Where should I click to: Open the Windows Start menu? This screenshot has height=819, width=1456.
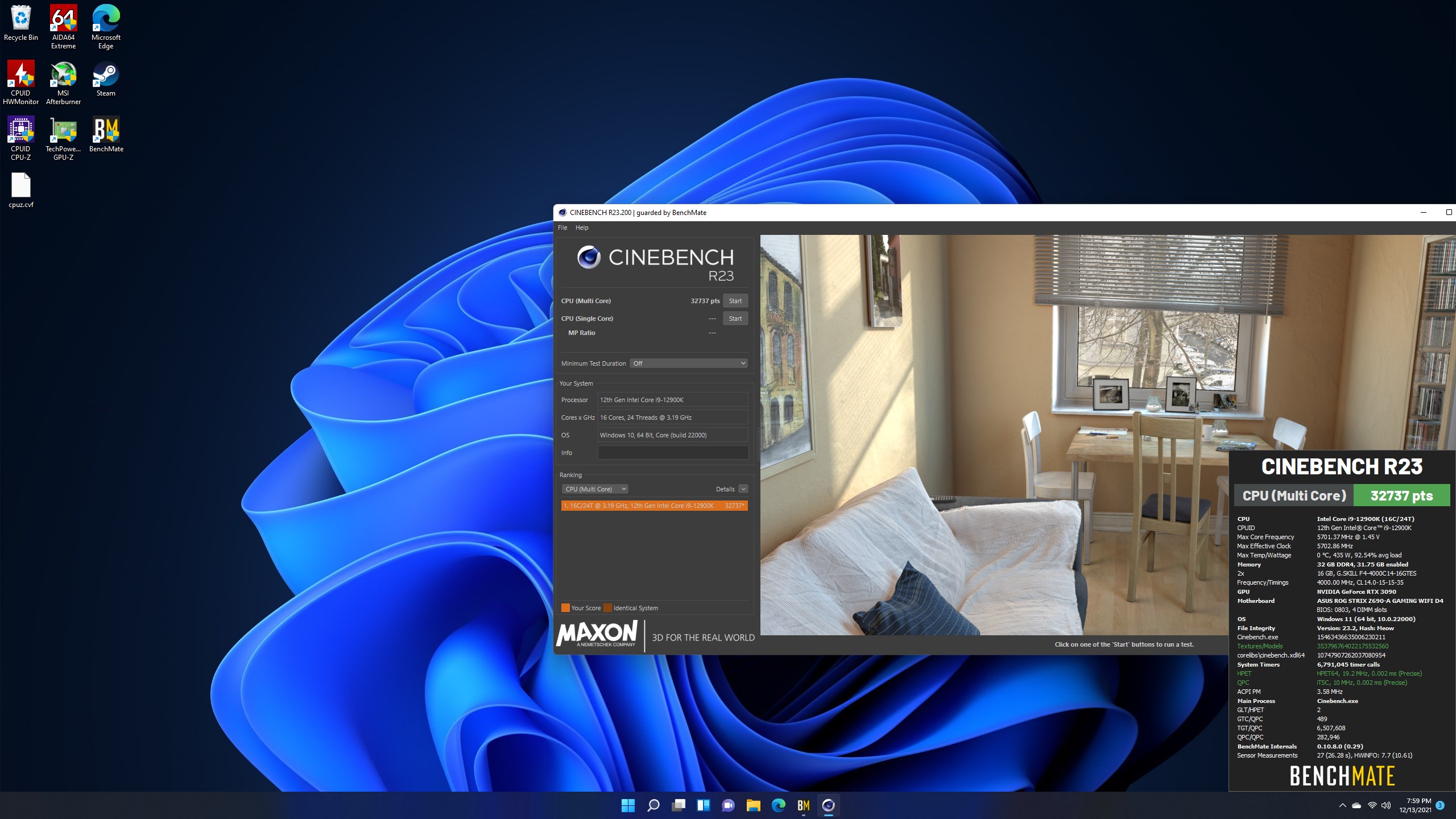(x=628, y=805)
